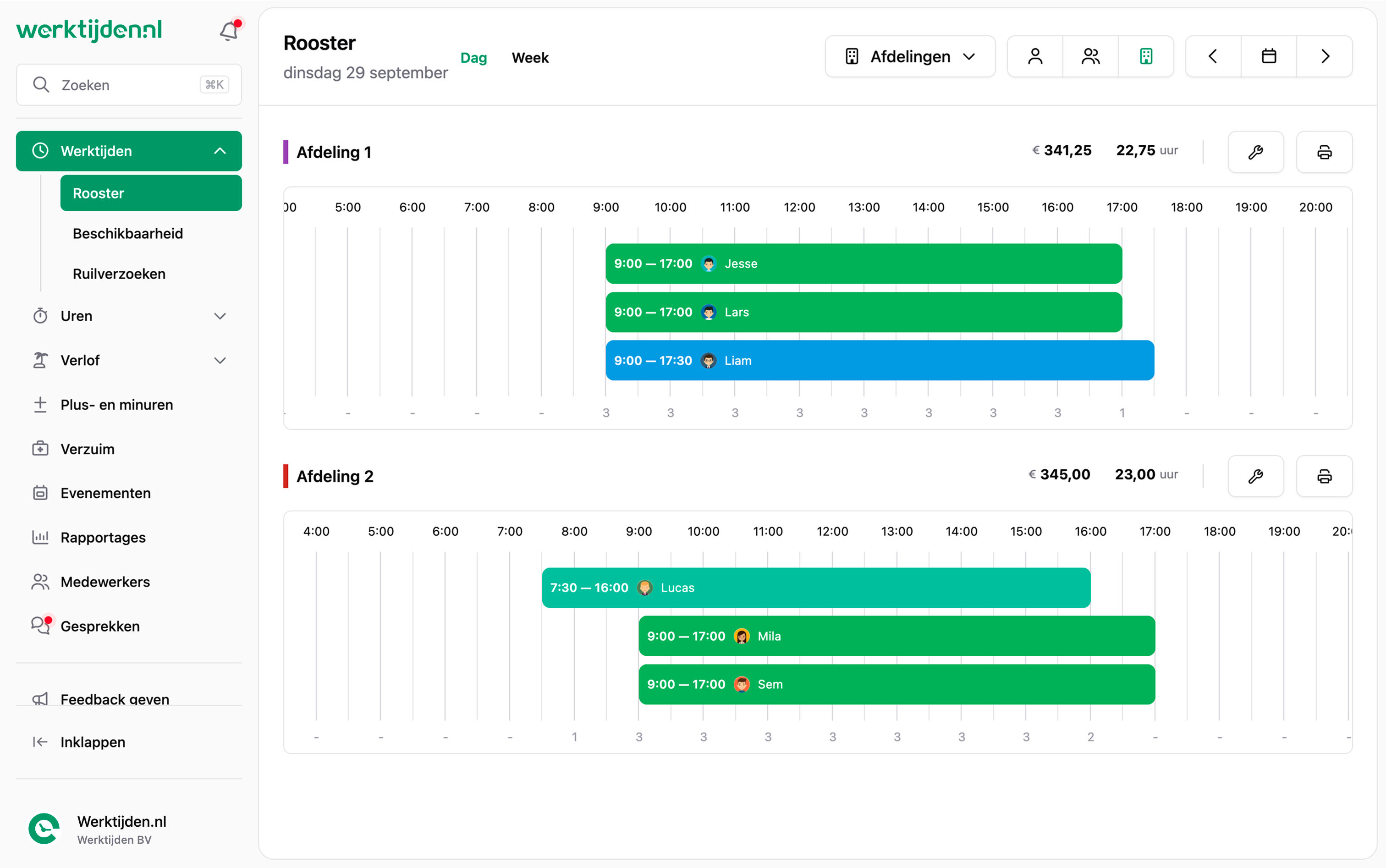Click the werktijden.nl logo
Screen dimensions: 1386x868
pos(89,30)
